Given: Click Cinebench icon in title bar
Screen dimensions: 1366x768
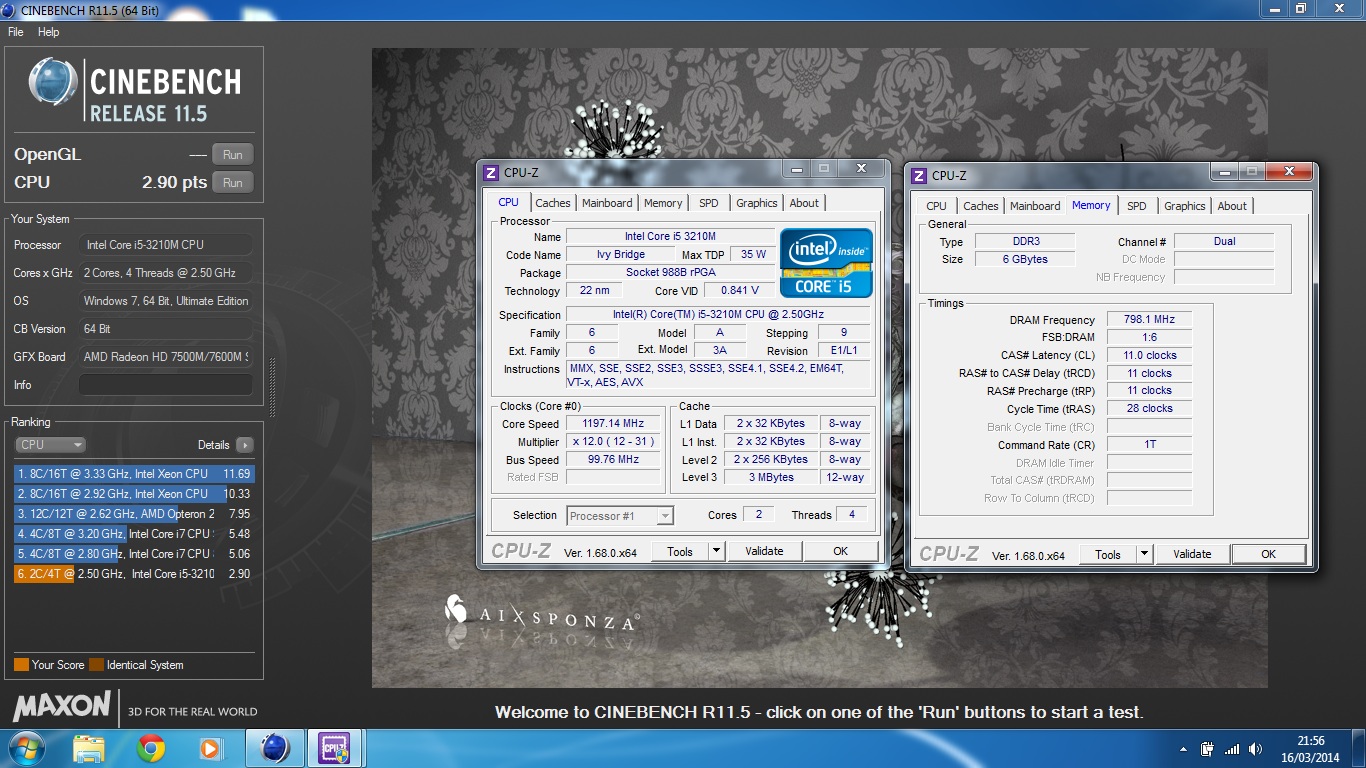Looking at the screenshot, I should coord(9,10).
